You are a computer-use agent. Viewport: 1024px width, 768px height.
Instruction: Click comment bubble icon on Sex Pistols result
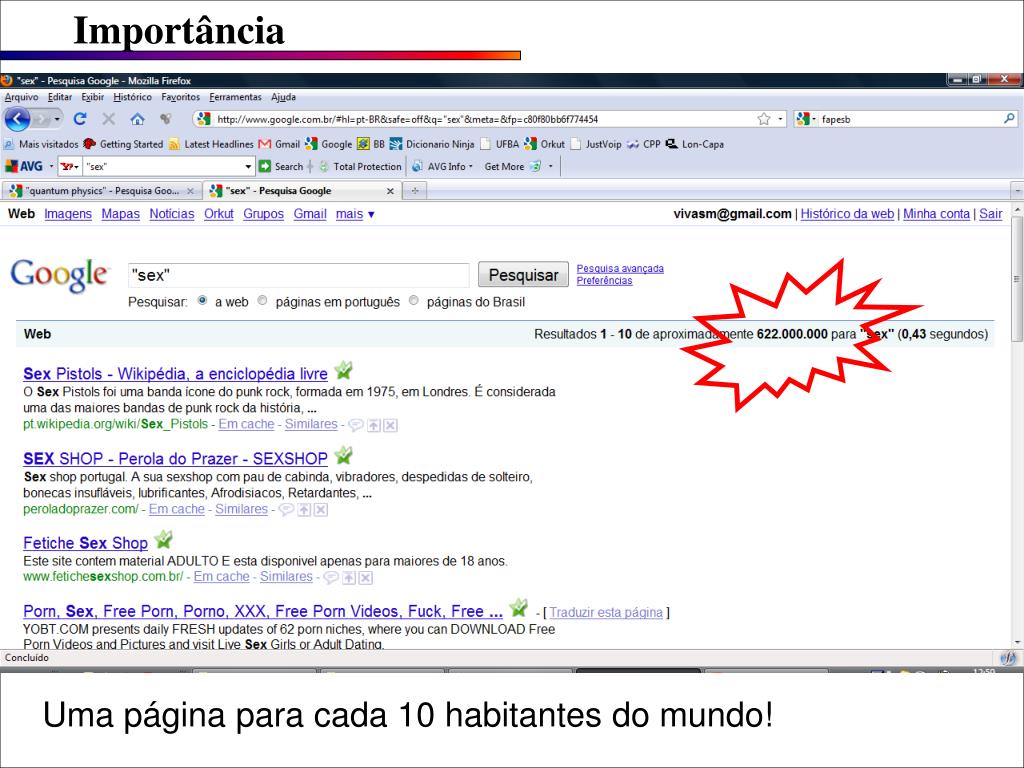tap(356, 425)
